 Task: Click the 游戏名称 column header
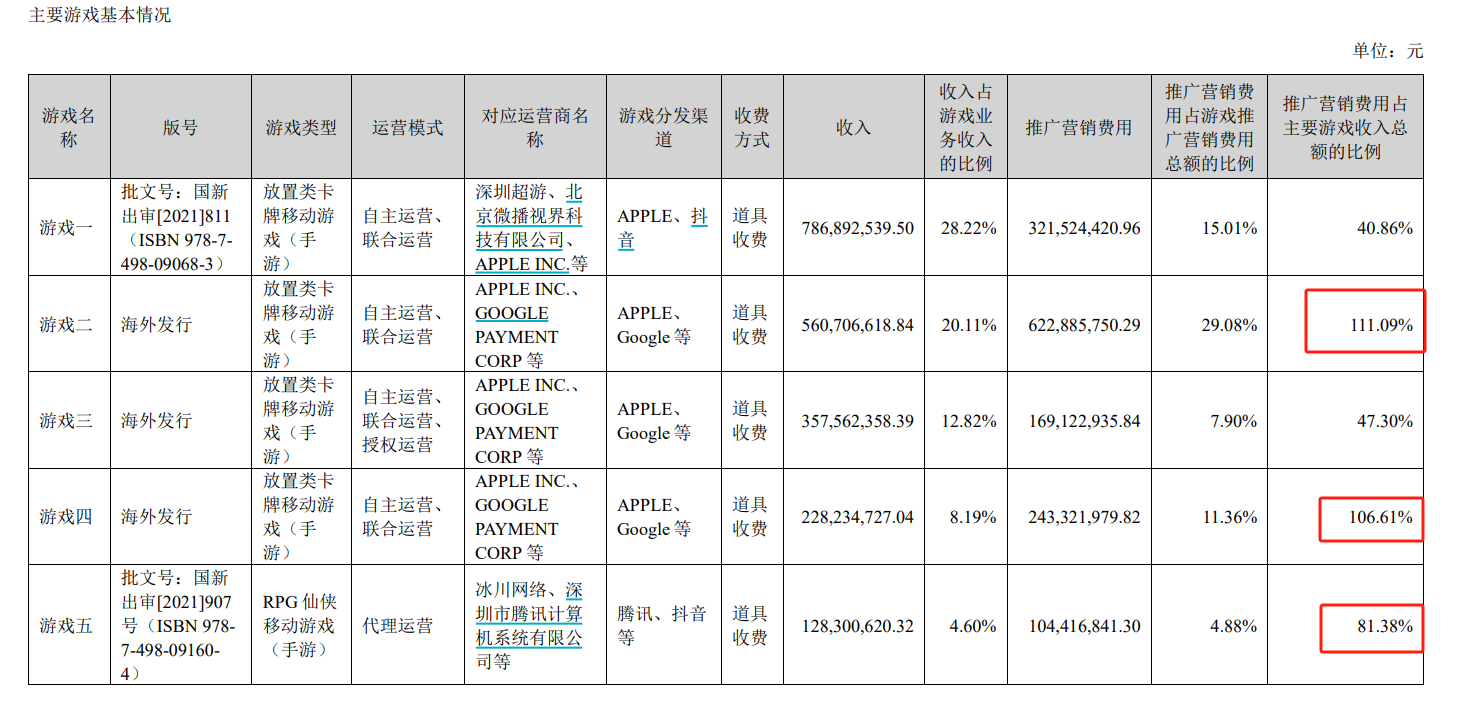[x=68, y=127]
